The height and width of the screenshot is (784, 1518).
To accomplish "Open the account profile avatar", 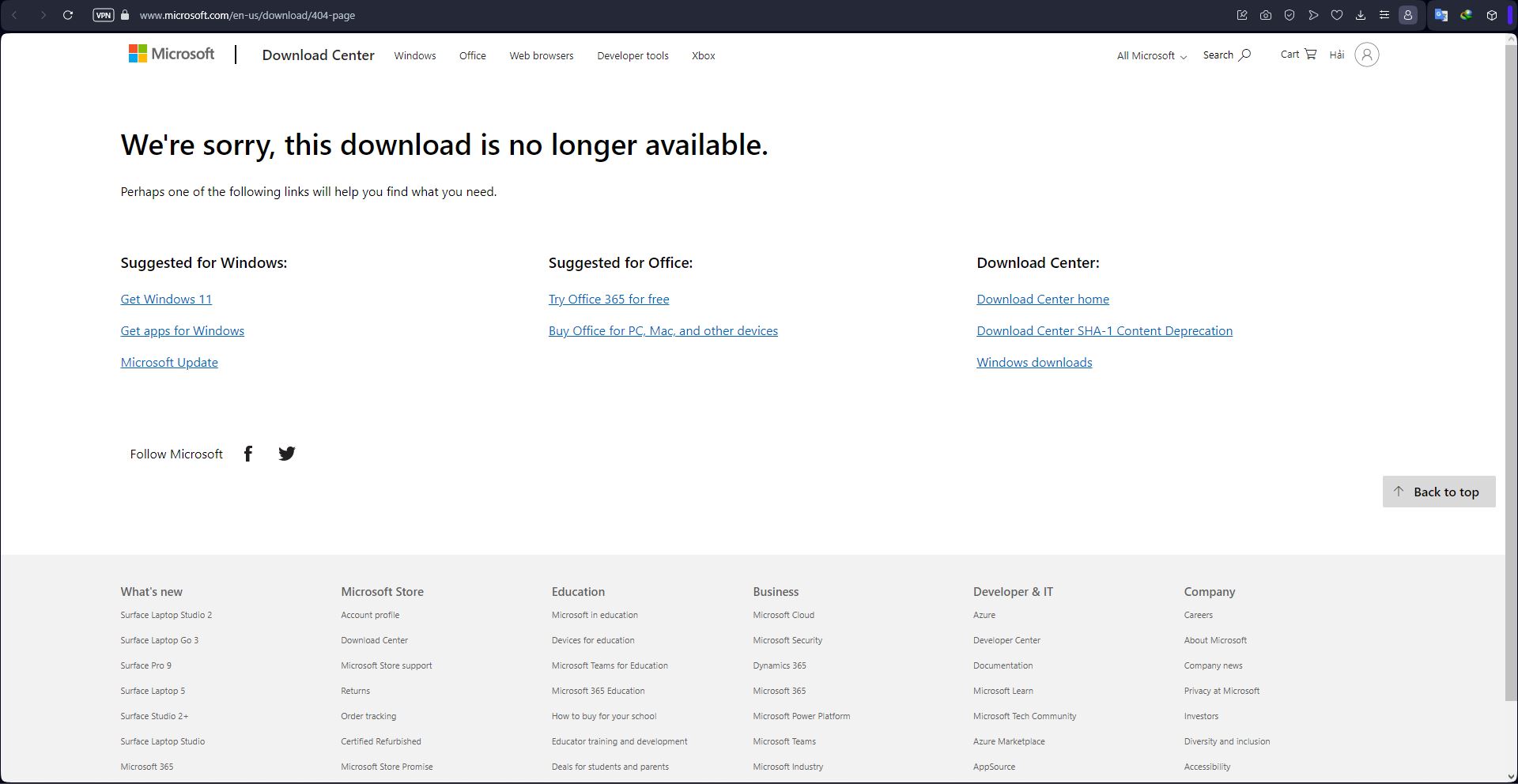I will tap(1366, 55).
